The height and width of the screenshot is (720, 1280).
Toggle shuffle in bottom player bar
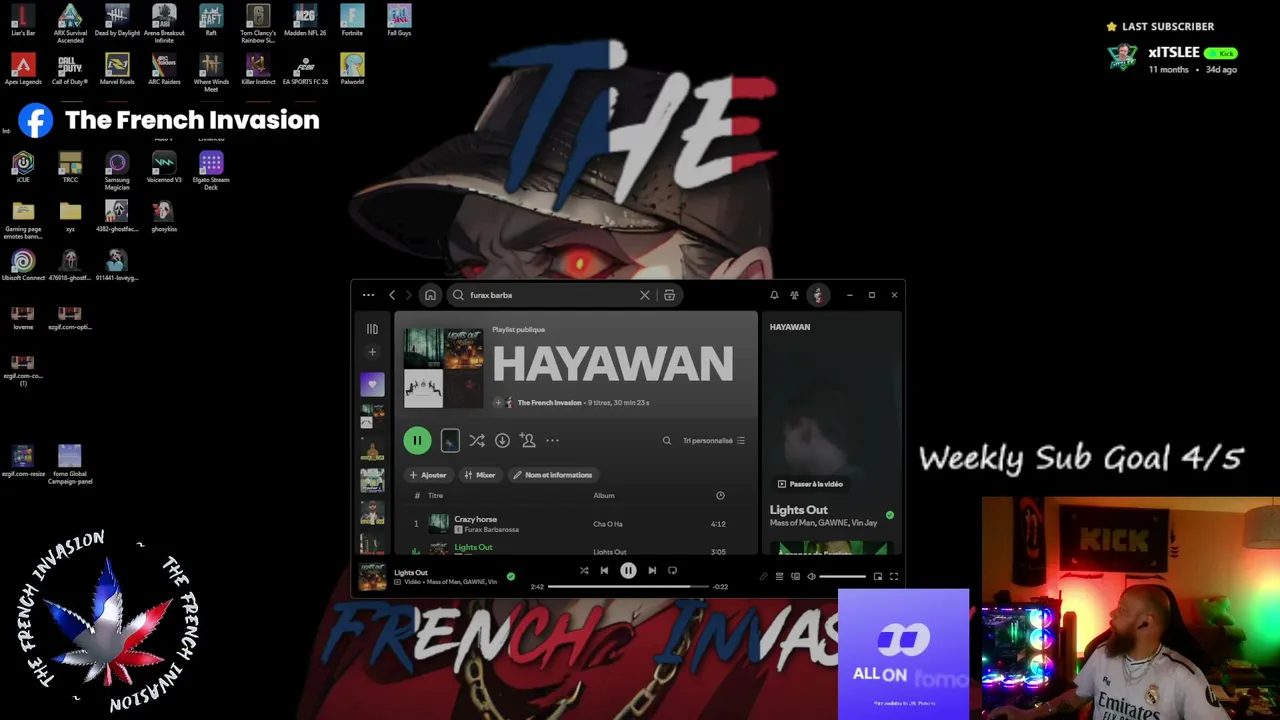click(584, 571)
